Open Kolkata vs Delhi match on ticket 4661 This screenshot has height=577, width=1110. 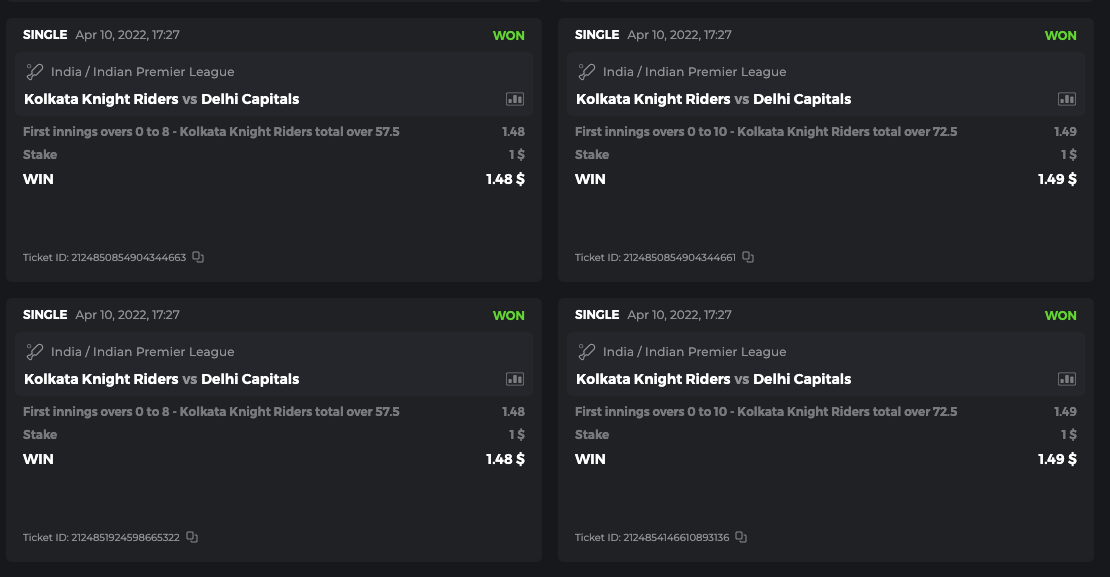coord(713,99)
